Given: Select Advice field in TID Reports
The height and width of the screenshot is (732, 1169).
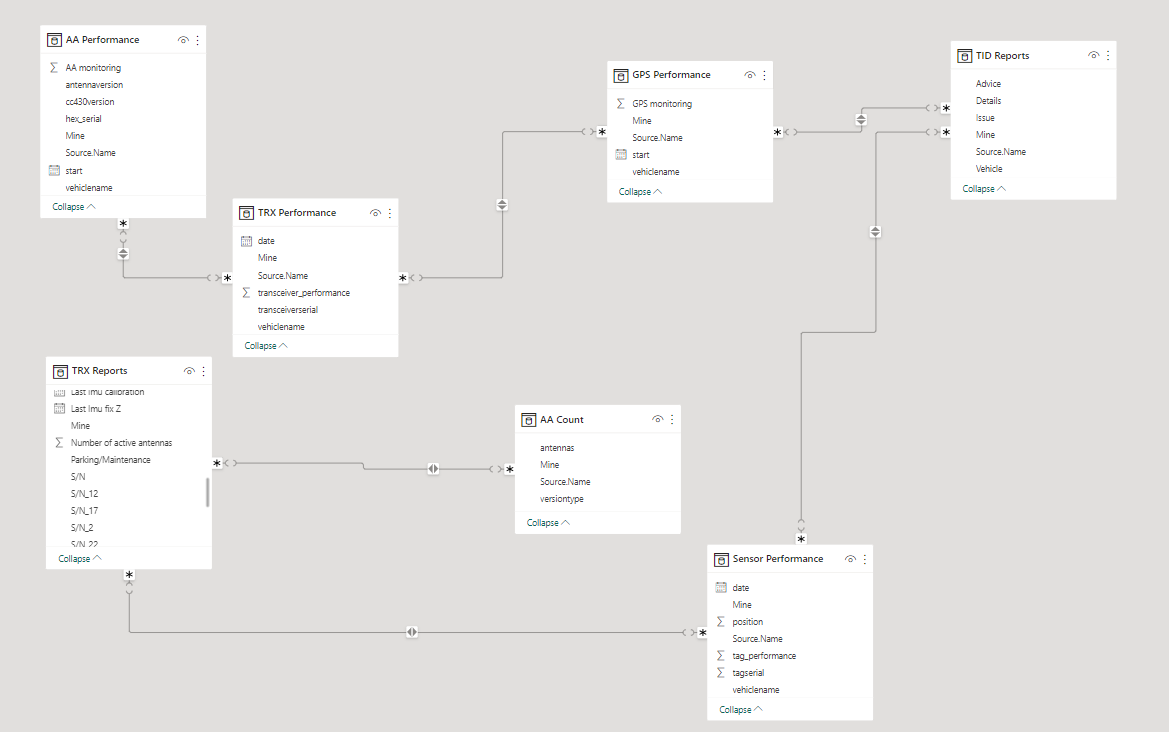Looking at the screenshot, I should pos(989,84).
